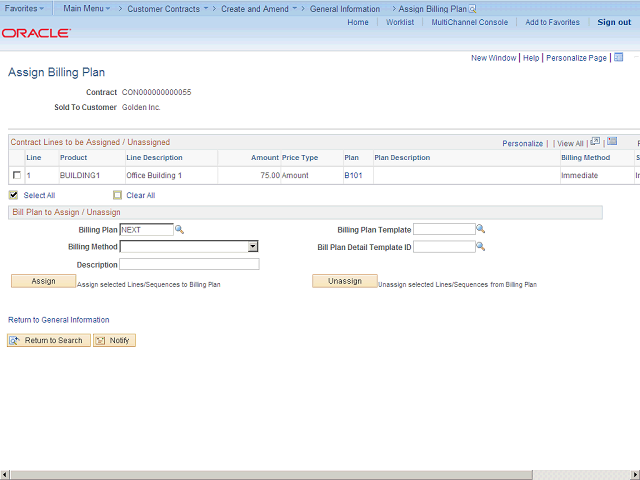Click the Sign out link
The height and width of the screenshot is (480, 640).
click(614, 22)
